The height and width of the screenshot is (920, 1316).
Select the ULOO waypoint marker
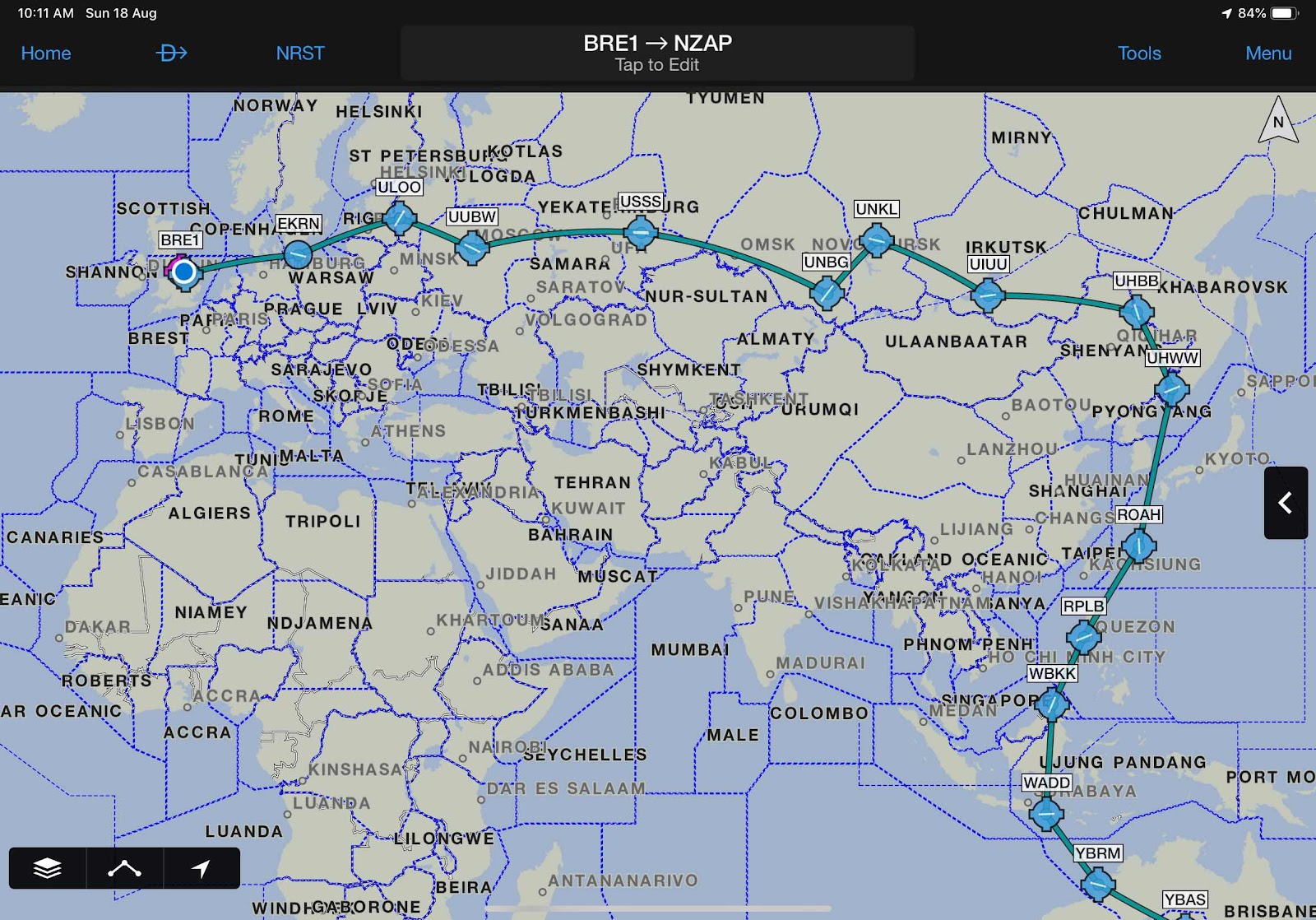pos(401,218)
